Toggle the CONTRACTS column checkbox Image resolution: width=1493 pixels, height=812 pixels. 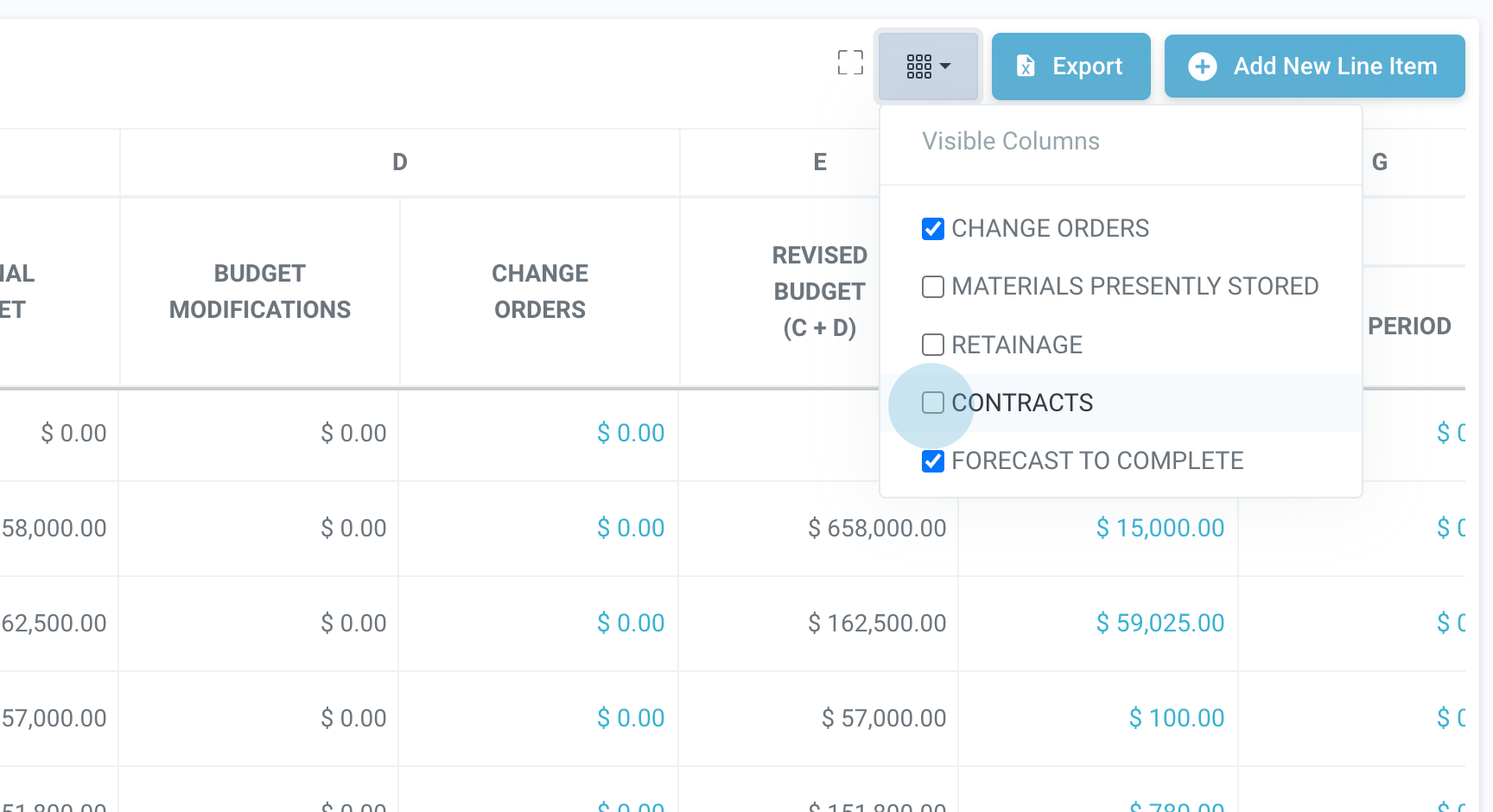(x=933, y=403)
